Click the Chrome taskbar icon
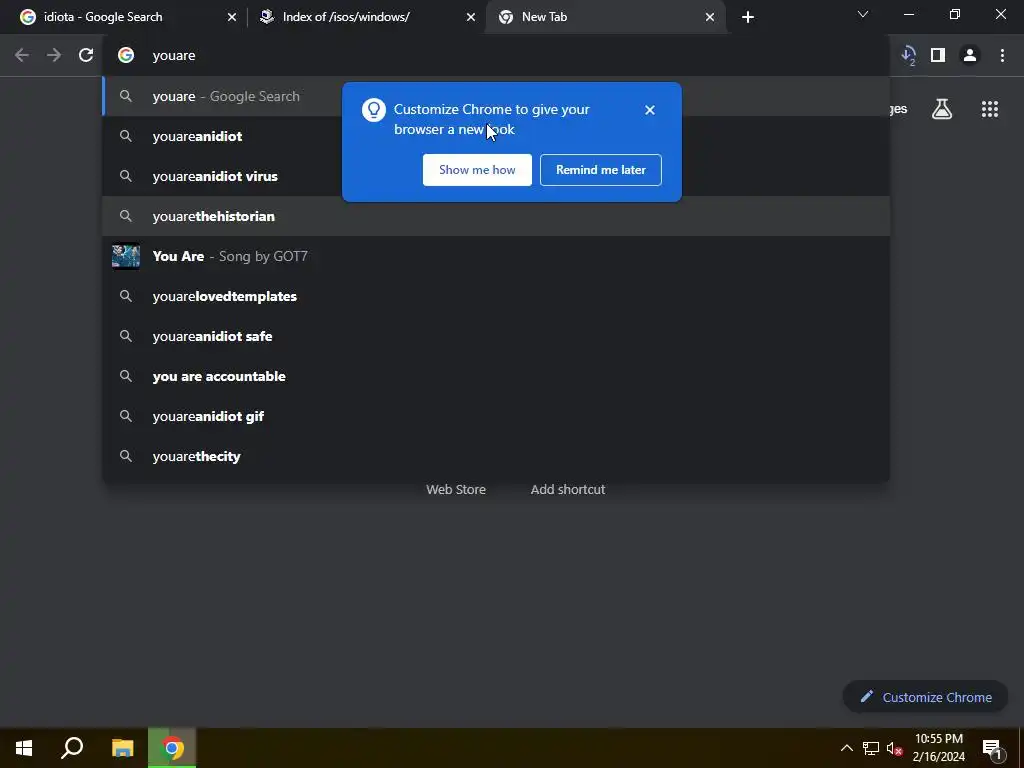The image size is (1024, 768). coord(172,748)
